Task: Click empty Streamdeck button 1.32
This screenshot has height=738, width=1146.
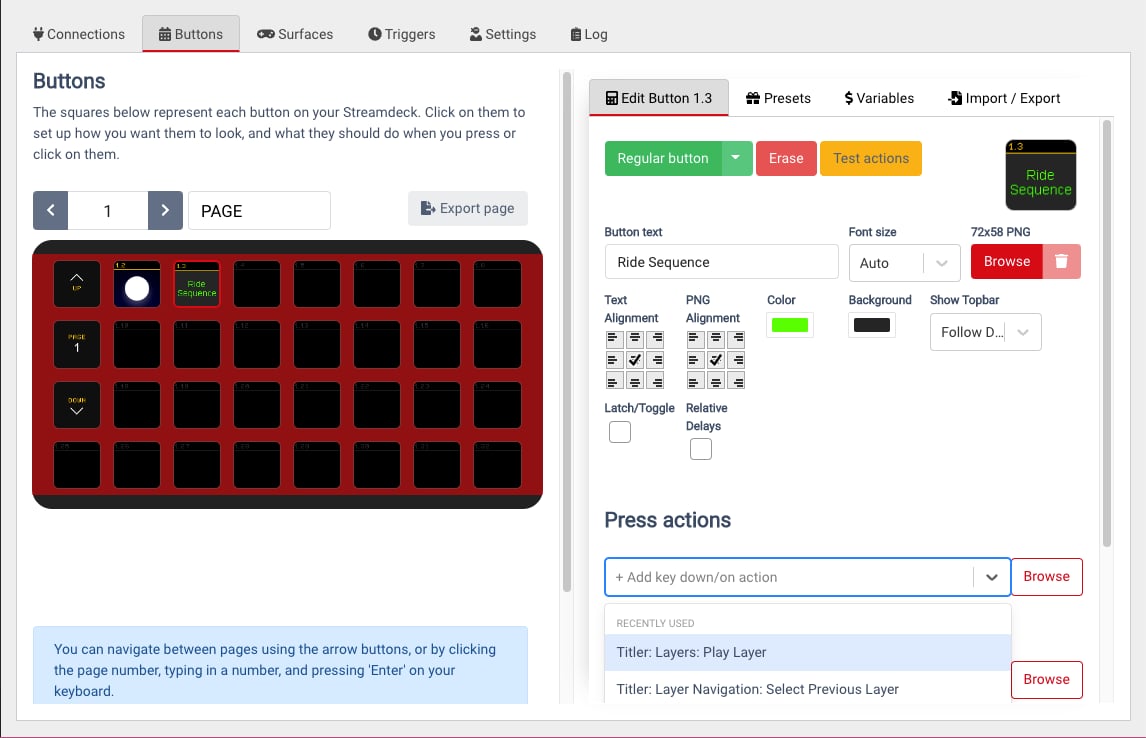Action: click(x=497, y=465)
